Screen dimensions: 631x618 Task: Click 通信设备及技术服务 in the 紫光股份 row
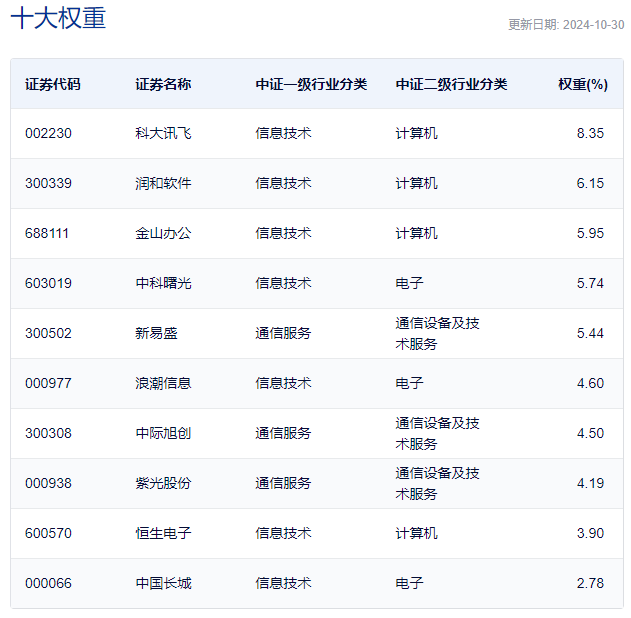pos(437,484)
